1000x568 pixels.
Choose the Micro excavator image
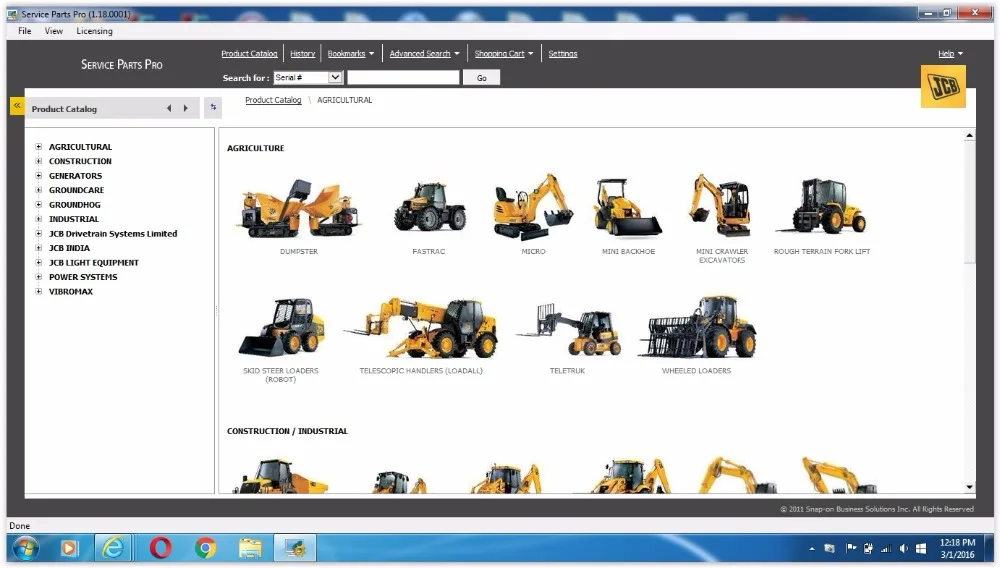coord(533,208)
